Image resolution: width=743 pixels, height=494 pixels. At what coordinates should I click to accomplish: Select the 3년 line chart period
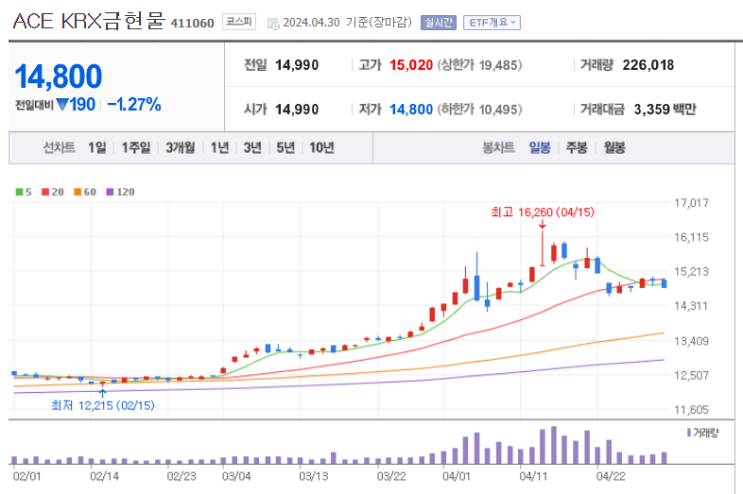point(253,148)
